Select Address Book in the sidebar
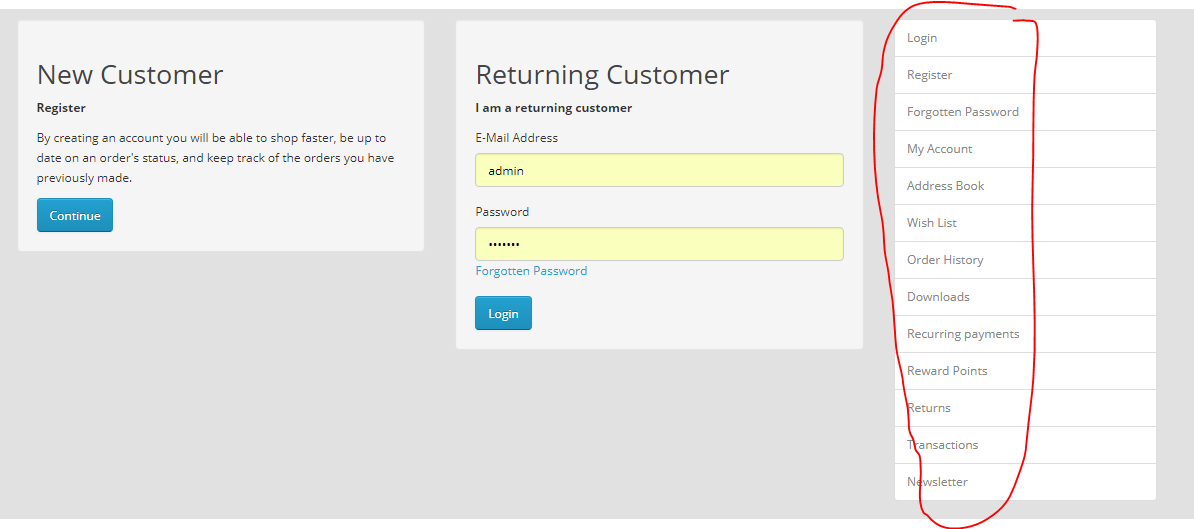 (1025, 186)
